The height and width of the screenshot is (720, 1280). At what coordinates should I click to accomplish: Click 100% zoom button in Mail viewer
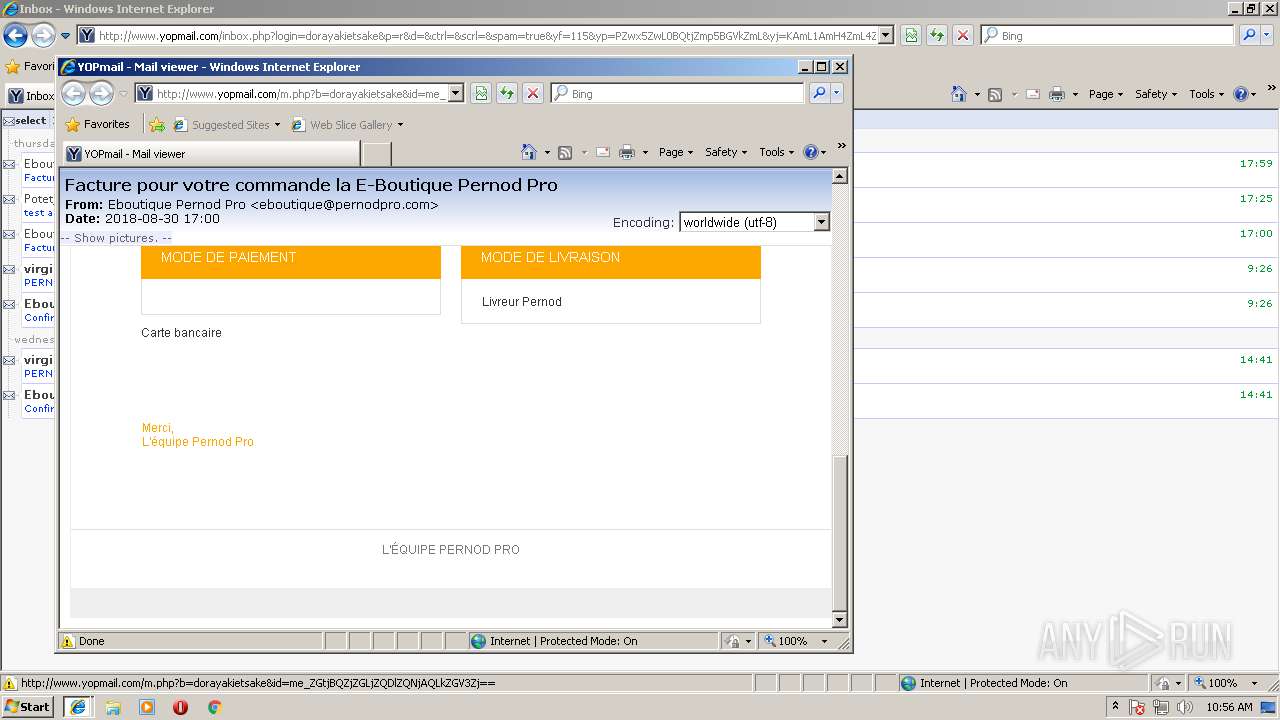tap(787, 641)
